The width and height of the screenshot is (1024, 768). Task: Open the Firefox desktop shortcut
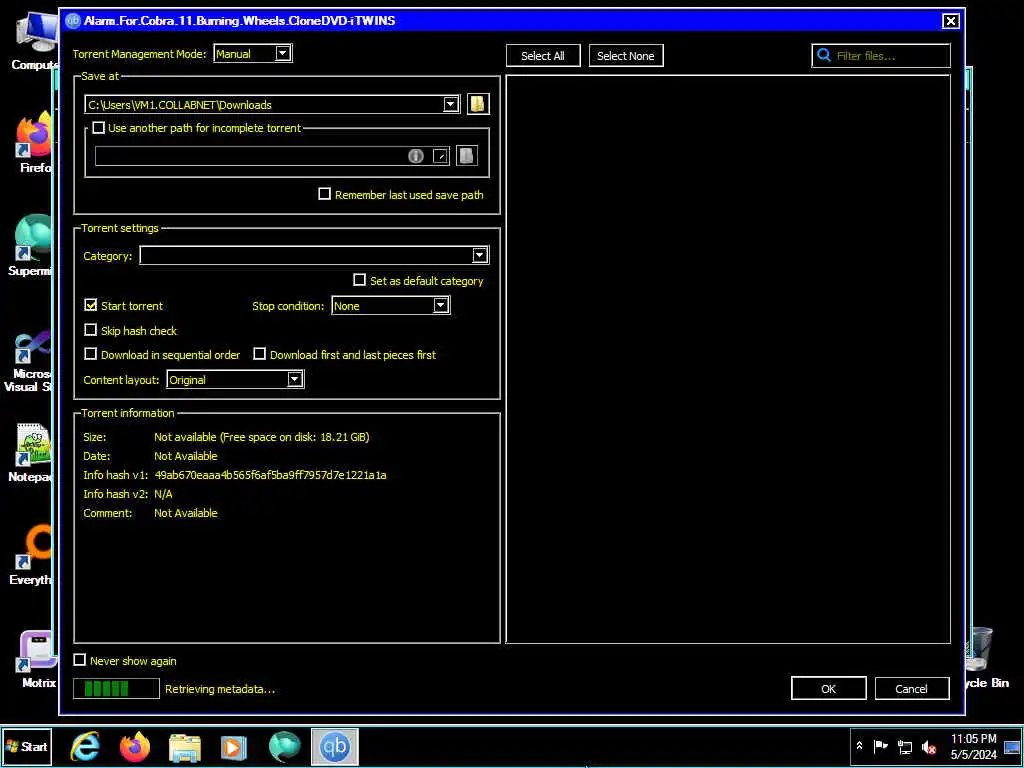[x=34, y=142]
